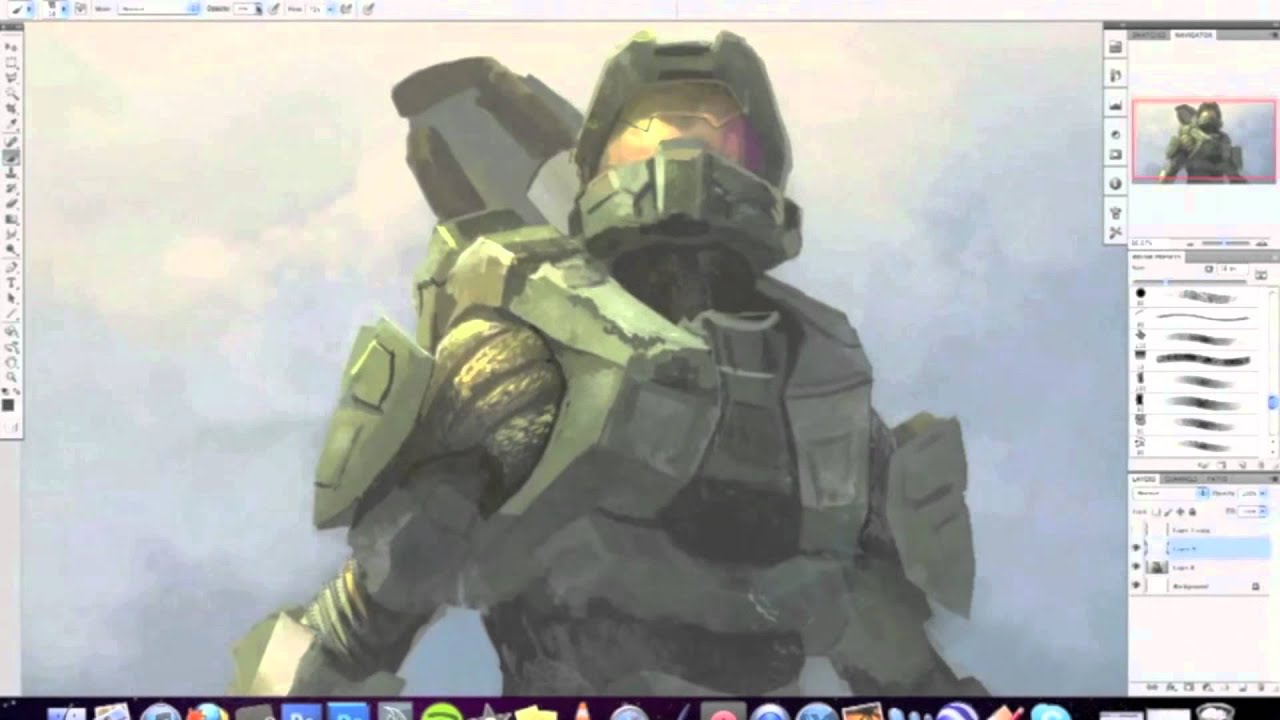Viewport: 1280px width, 720px height.
Task: Select the Move tool
Action: click(12, 47)
